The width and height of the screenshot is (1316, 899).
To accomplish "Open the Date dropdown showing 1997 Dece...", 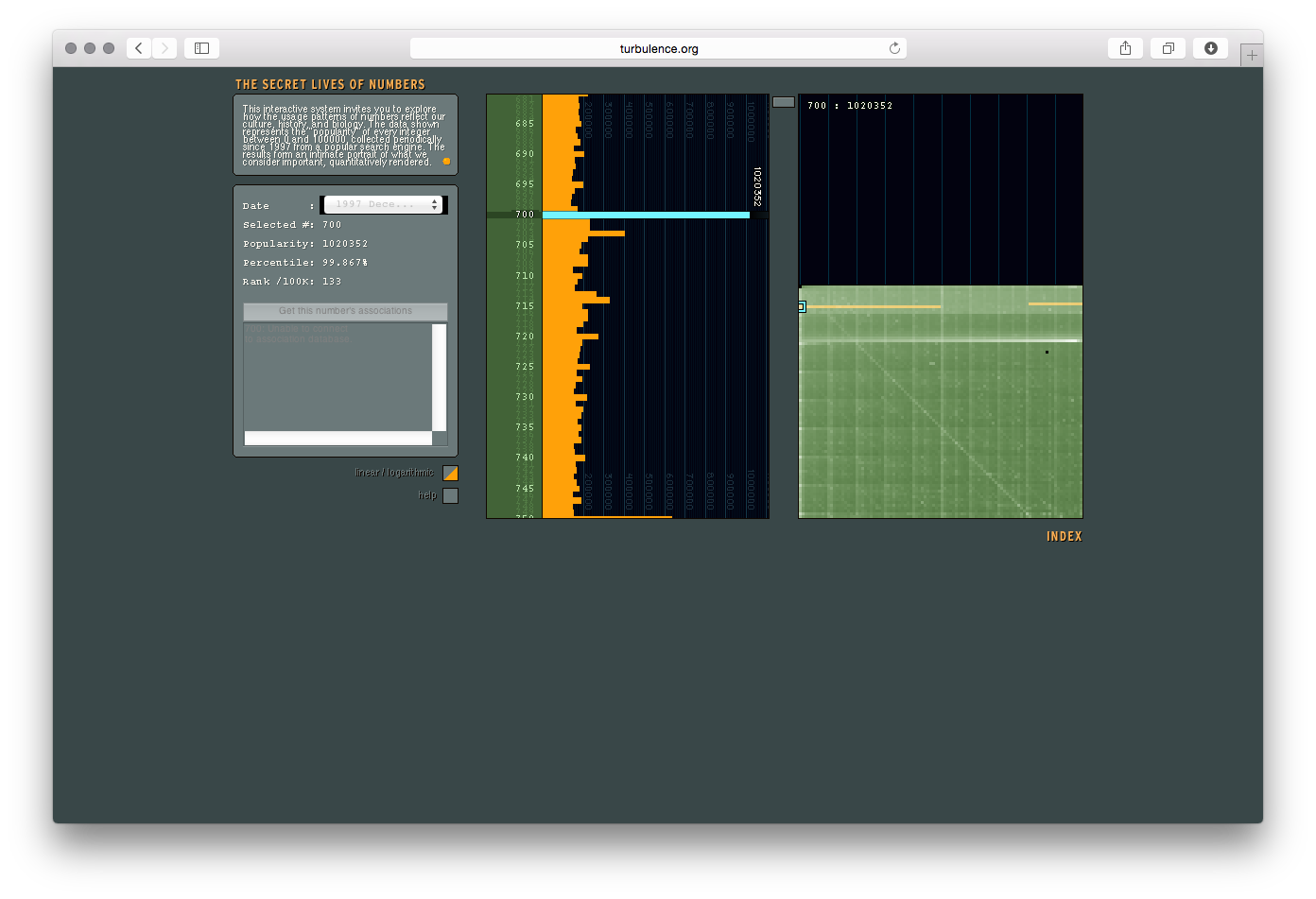I will click(383, 205).
